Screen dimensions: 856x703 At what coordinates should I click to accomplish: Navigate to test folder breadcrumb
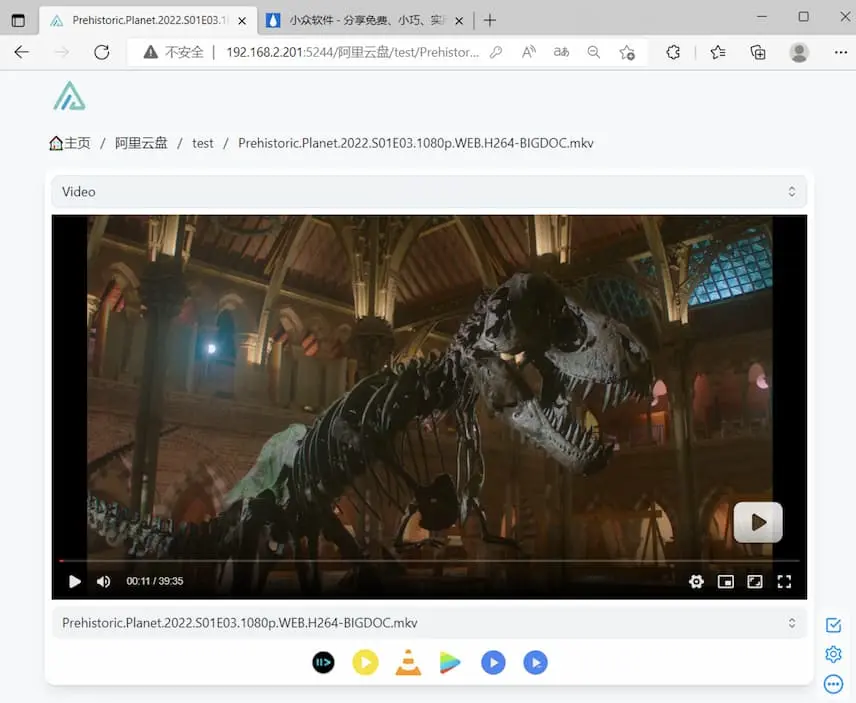tap(203, 143)
